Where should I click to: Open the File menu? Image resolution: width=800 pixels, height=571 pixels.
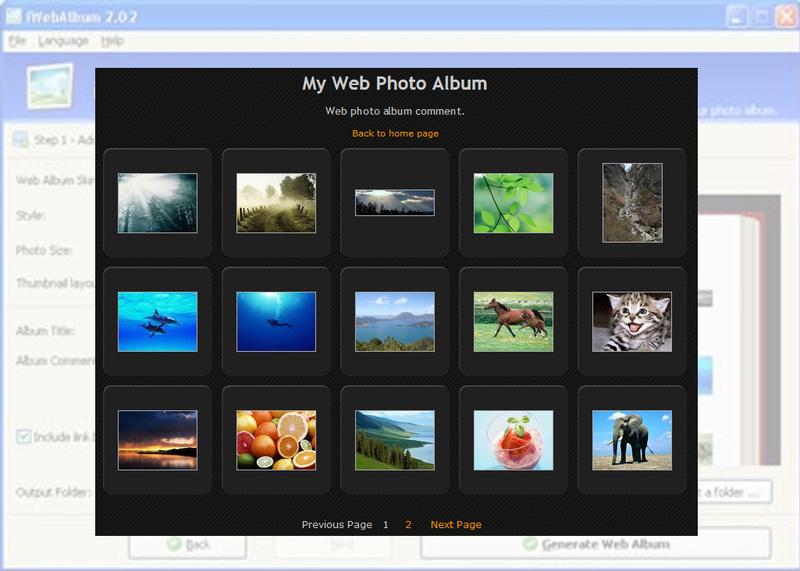point(17,41)
